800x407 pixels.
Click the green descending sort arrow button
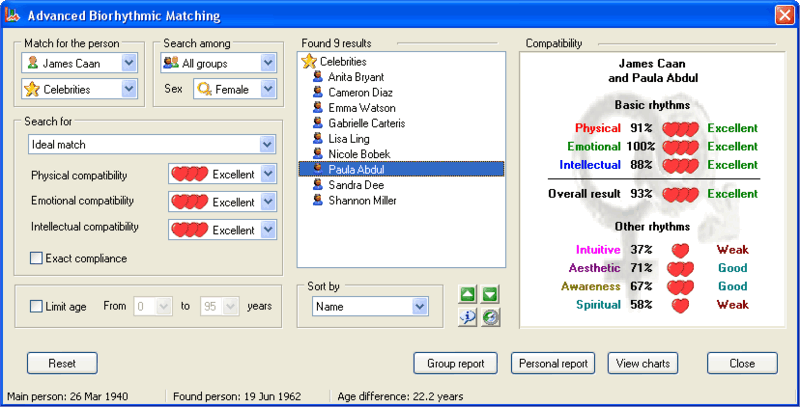click(x=490, y=294)
